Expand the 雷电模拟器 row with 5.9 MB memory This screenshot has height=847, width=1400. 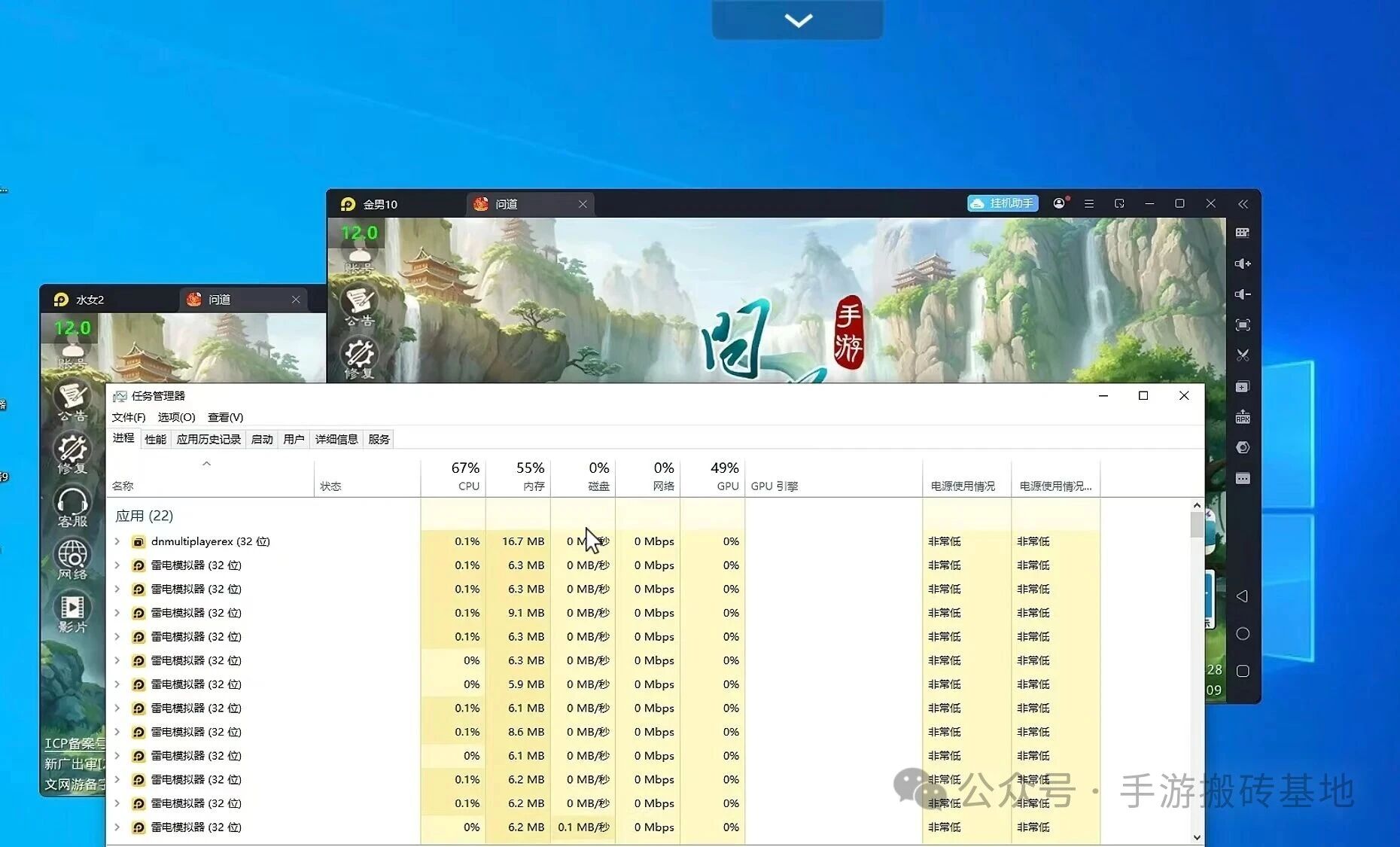point(117,684)
